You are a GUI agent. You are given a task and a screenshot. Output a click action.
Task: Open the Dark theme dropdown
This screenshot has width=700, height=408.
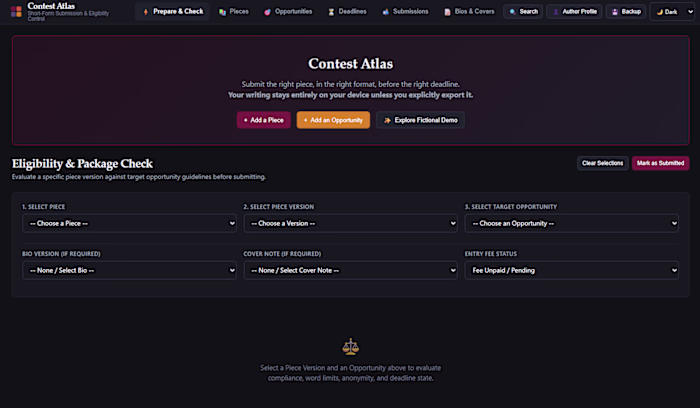click(x=673, y=12)
